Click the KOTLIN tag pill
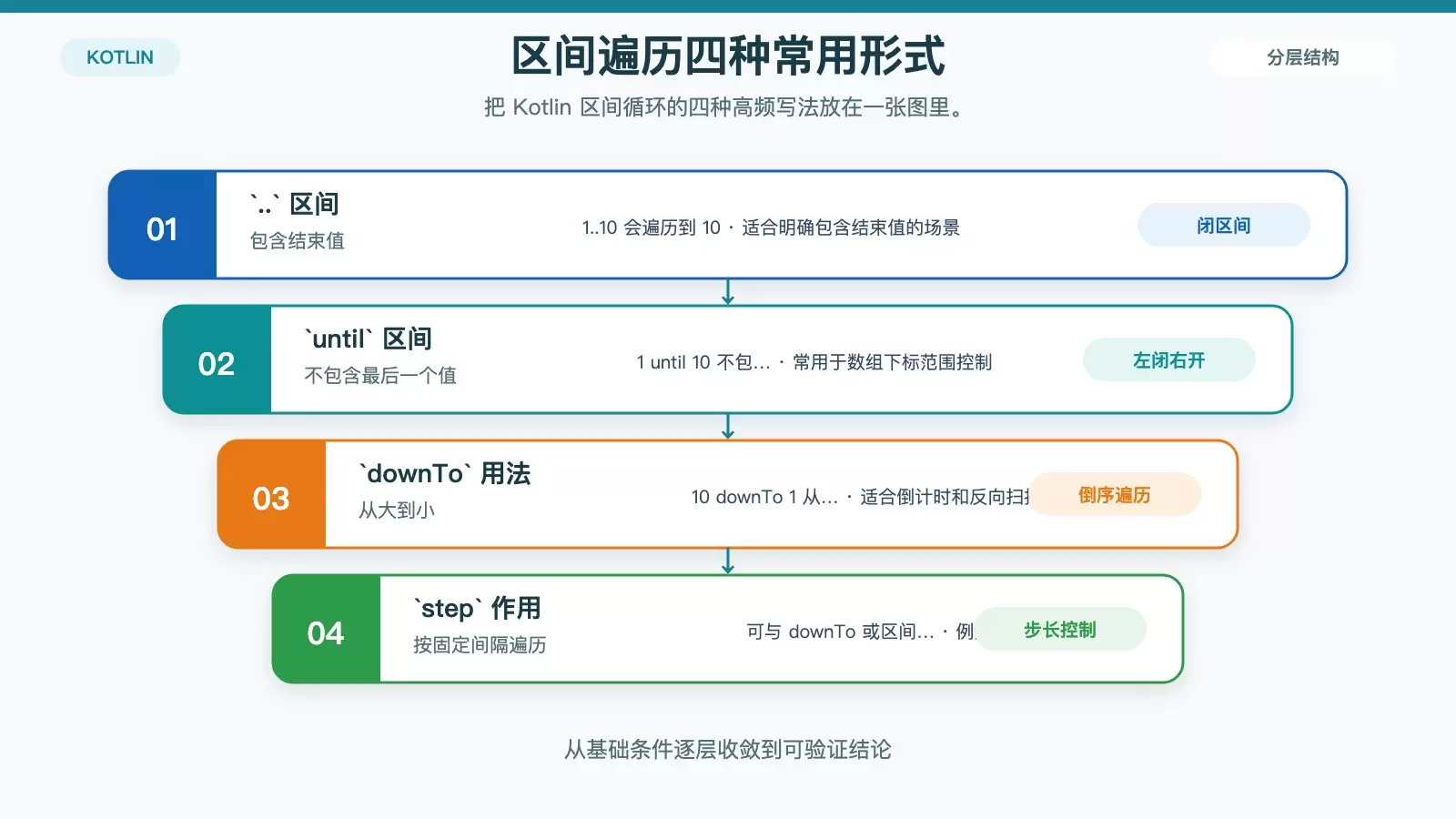The image size is (1456, 819). point(120,57)
